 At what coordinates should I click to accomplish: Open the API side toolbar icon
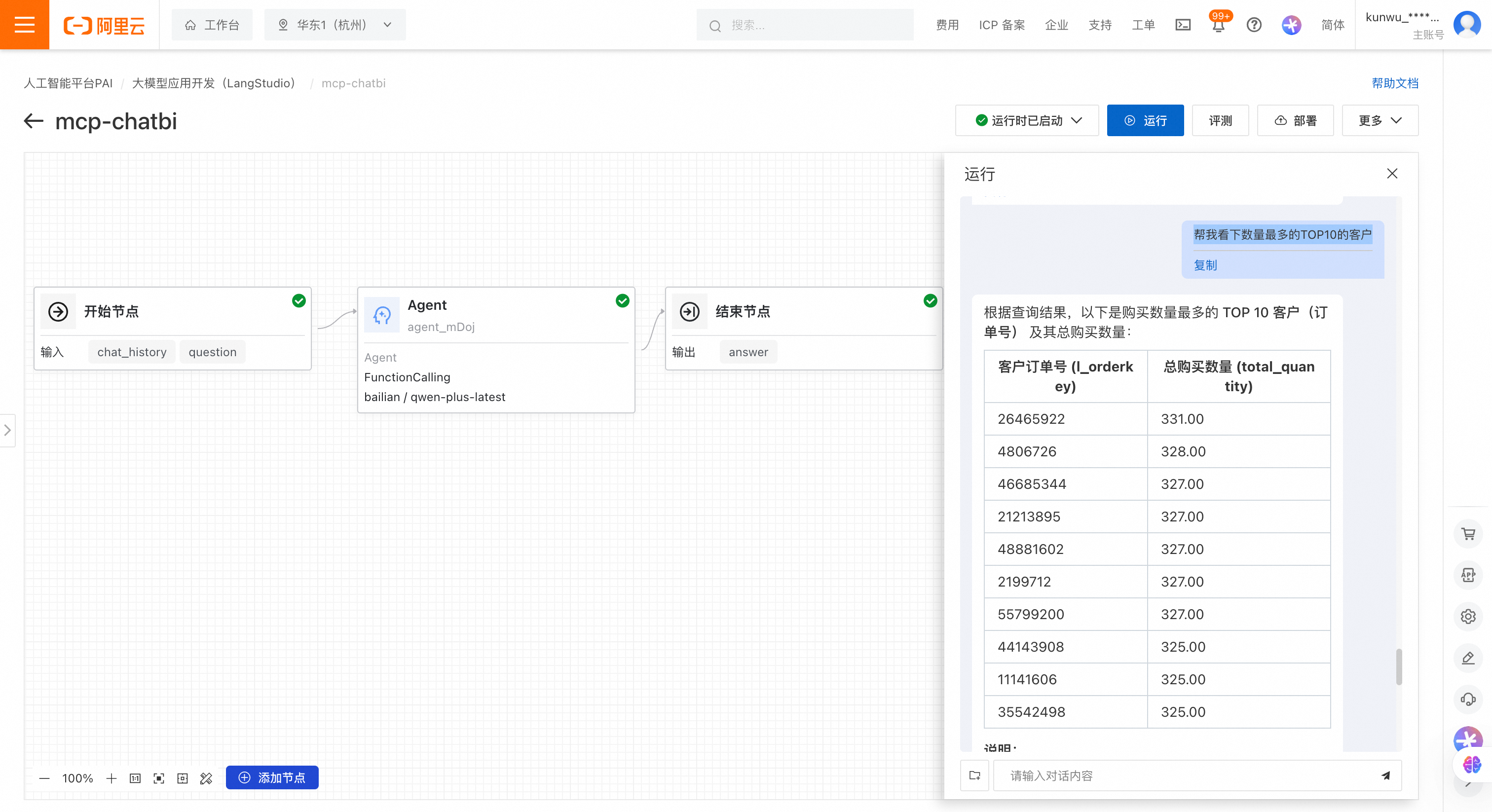coord(1468,575)
